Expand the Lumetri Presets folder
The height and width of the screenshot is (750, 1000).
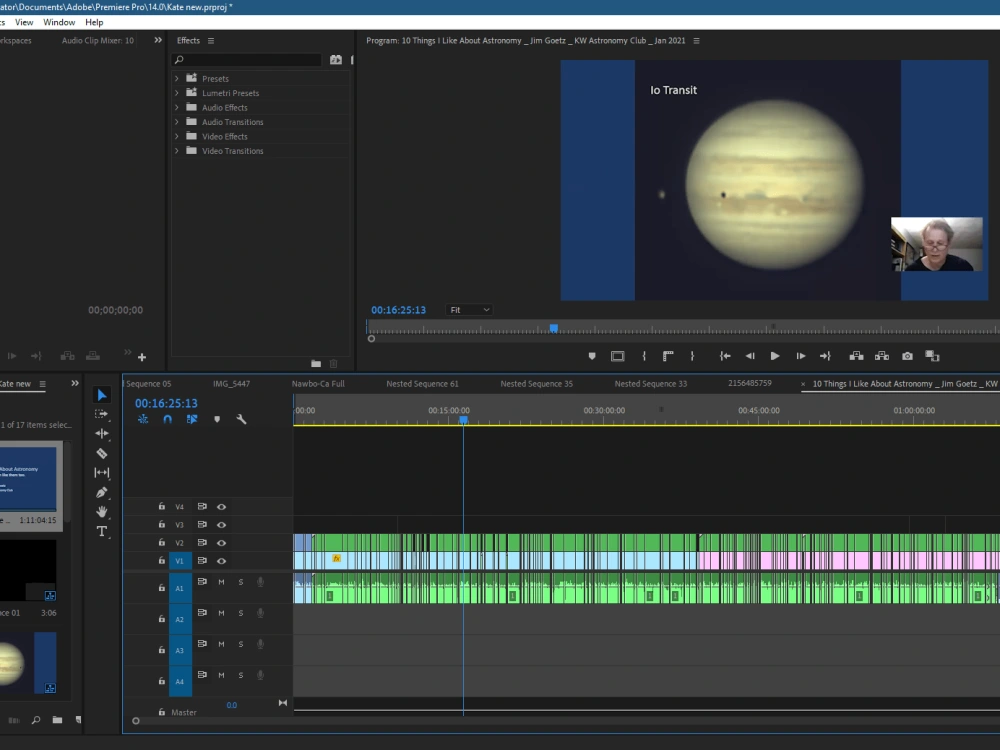[177, 92]
